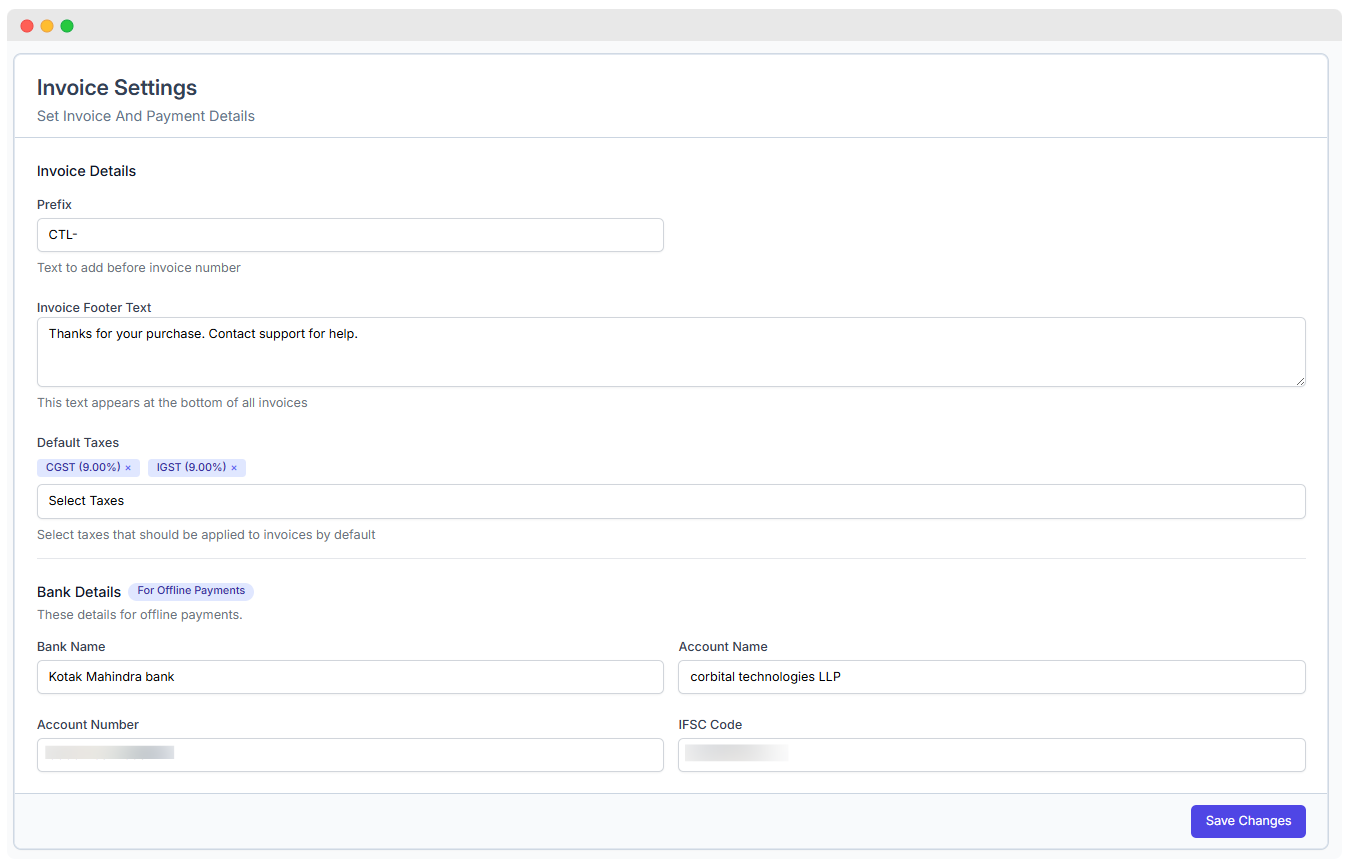Viewport: 1349px width, 868px height.
Task: Select the Account Number input
Action: pos(350,755)
